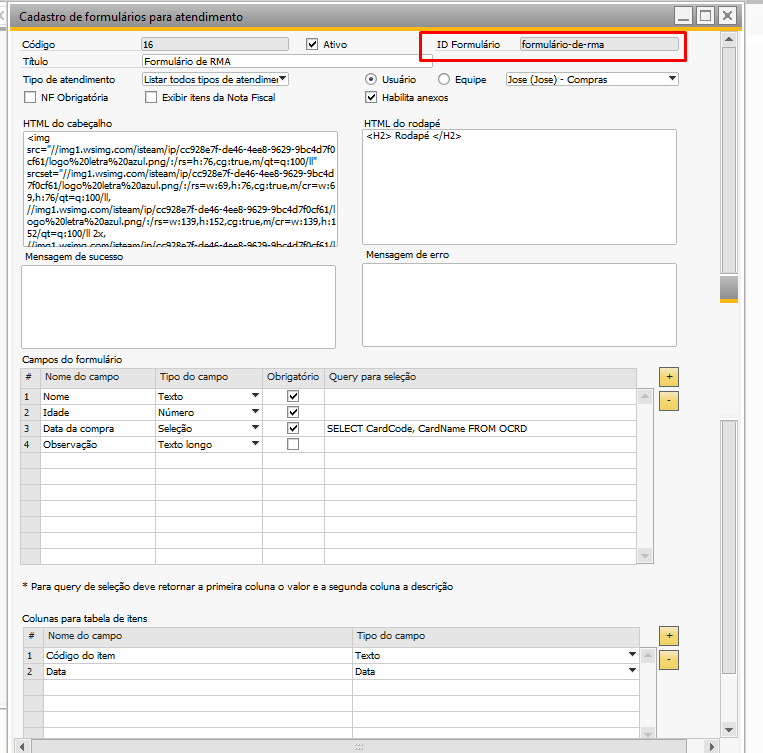The height and width of the screenshot is (753, 763).
Task: Enable Exibir itens da Nota Fiscal
Action: 151,97
